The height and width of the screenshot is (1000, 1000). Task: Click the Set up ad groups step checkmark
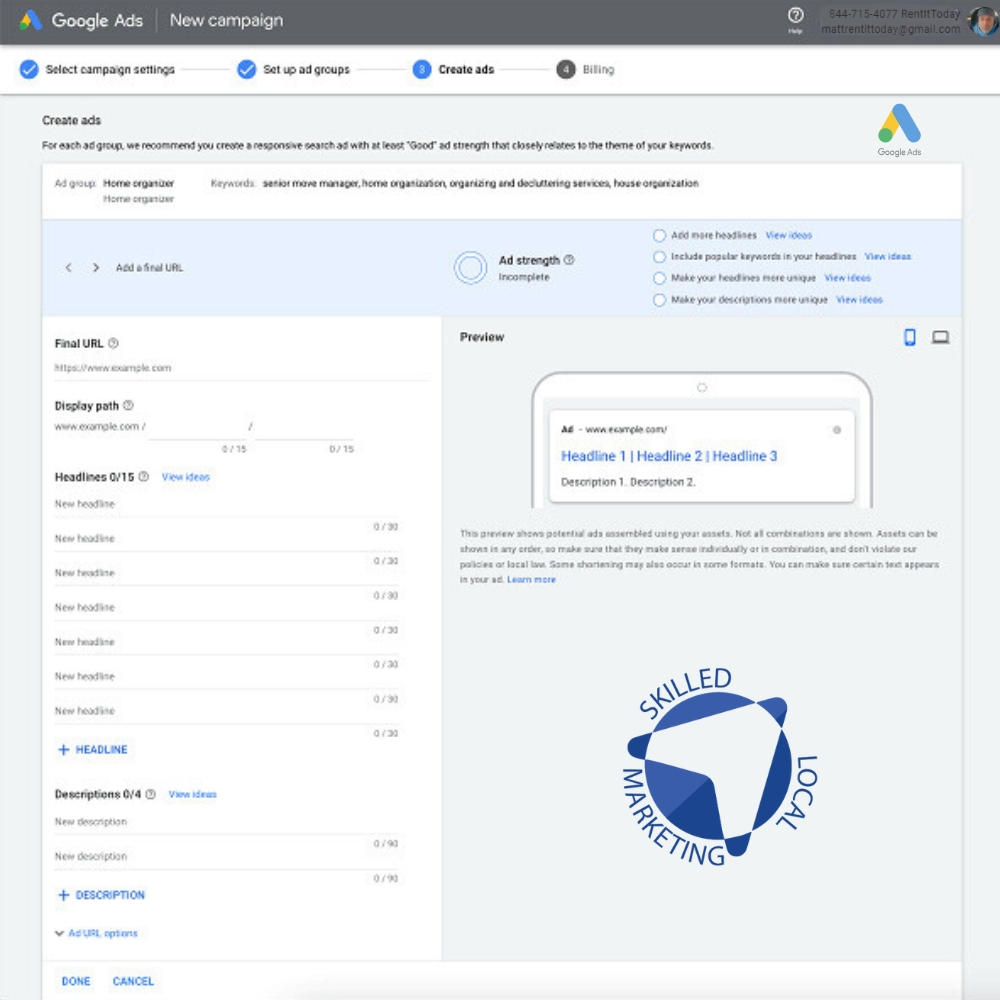246,70
